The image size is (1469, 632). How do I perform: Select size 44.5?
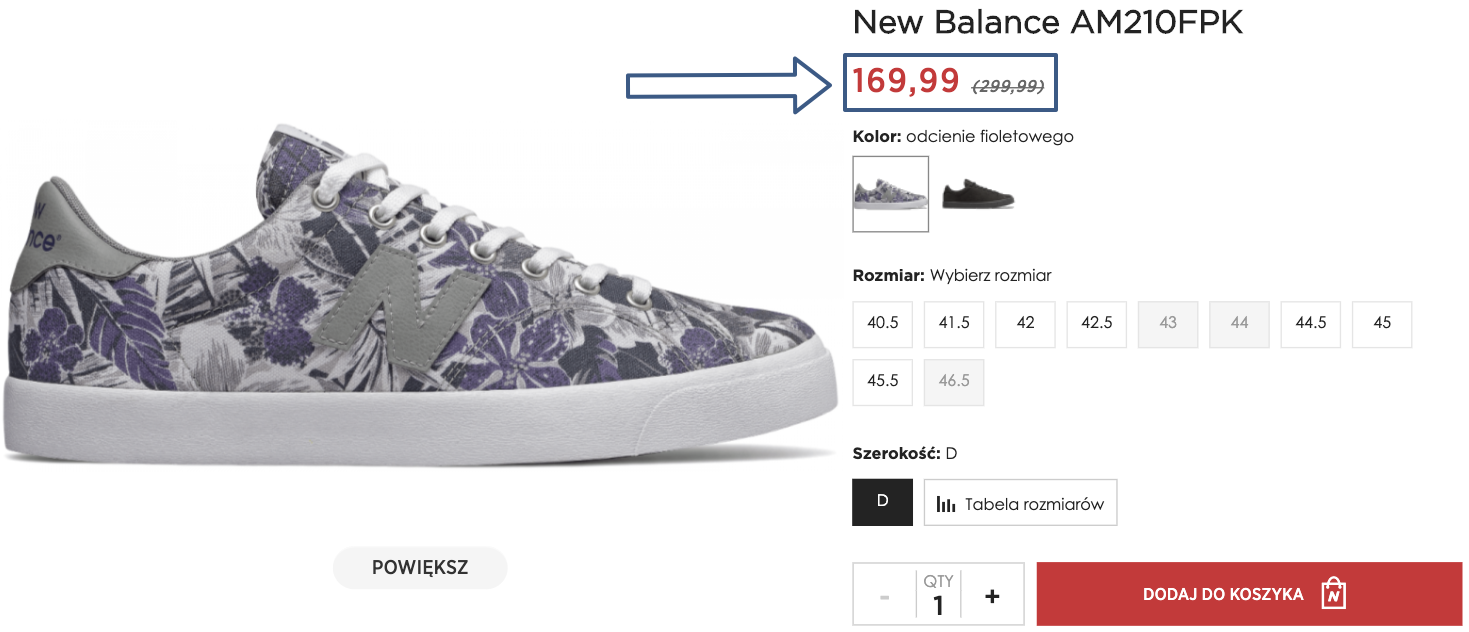tap(1310, 324)
